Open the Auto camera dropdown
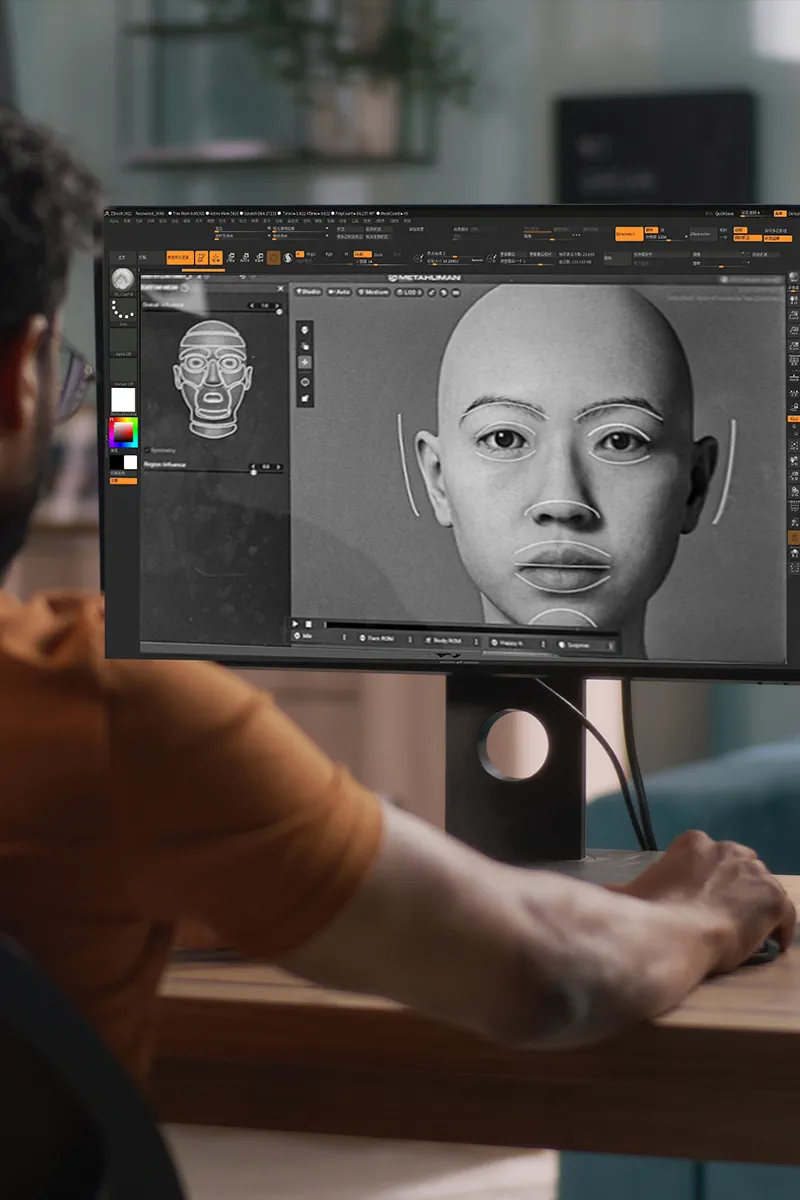 [x=340, y=291]
